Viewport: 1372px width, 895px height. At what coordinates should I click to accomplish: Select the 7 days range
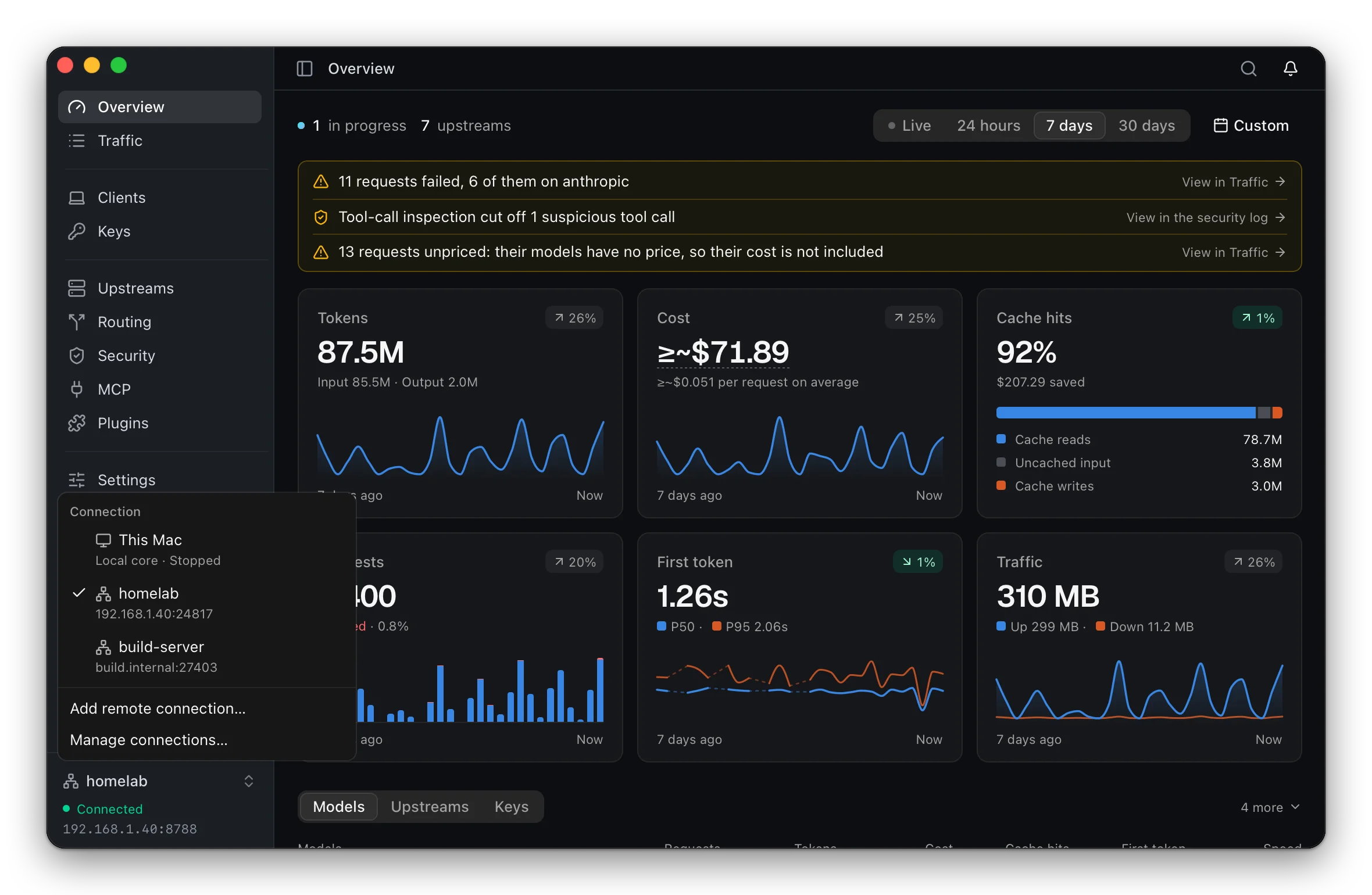pyautogui.click(x=1069, y=126)
